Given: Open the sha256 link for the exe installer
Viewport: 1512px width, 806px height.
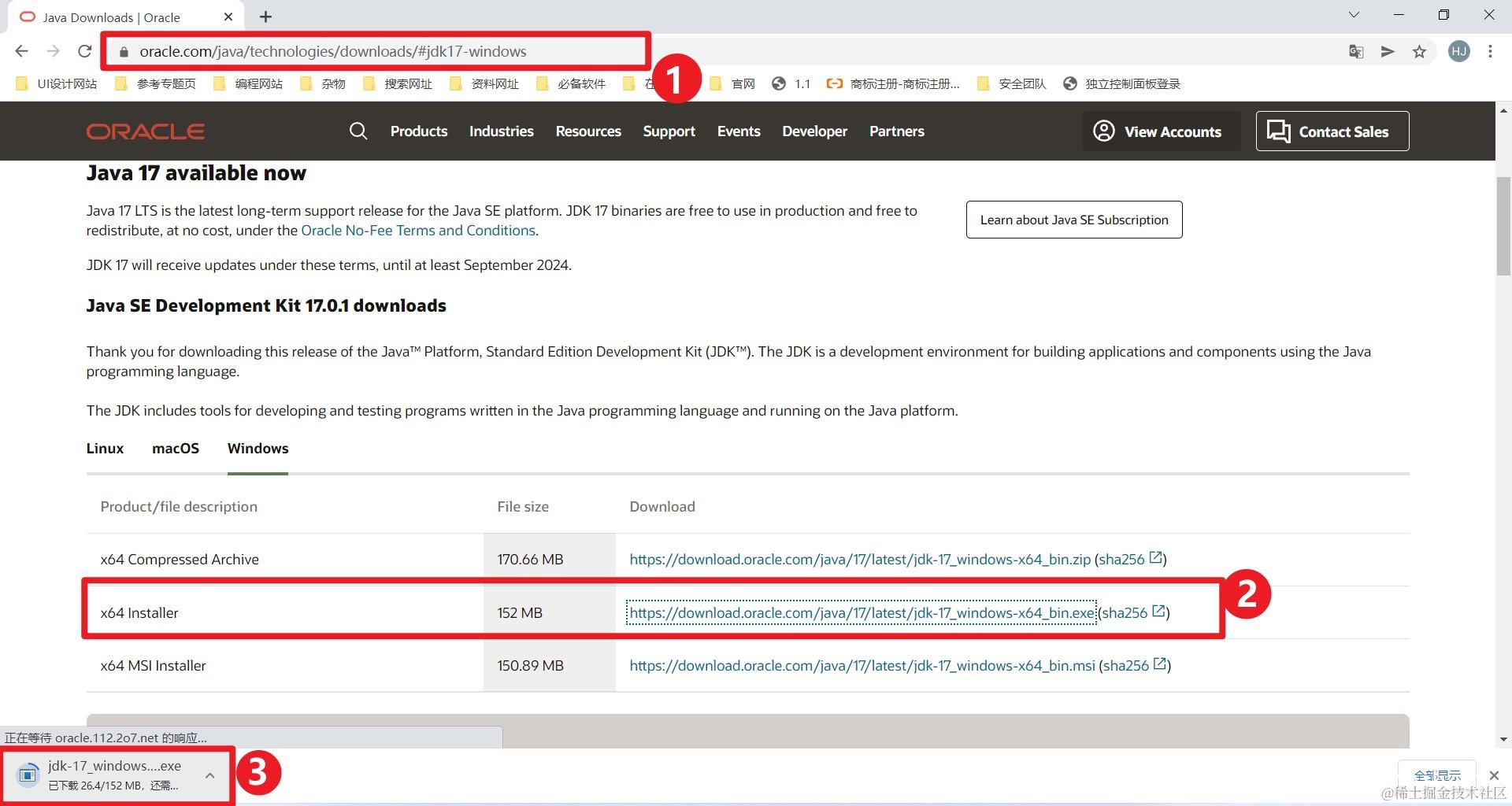Looking at the screenshot, I should (x=1133, y=612).
